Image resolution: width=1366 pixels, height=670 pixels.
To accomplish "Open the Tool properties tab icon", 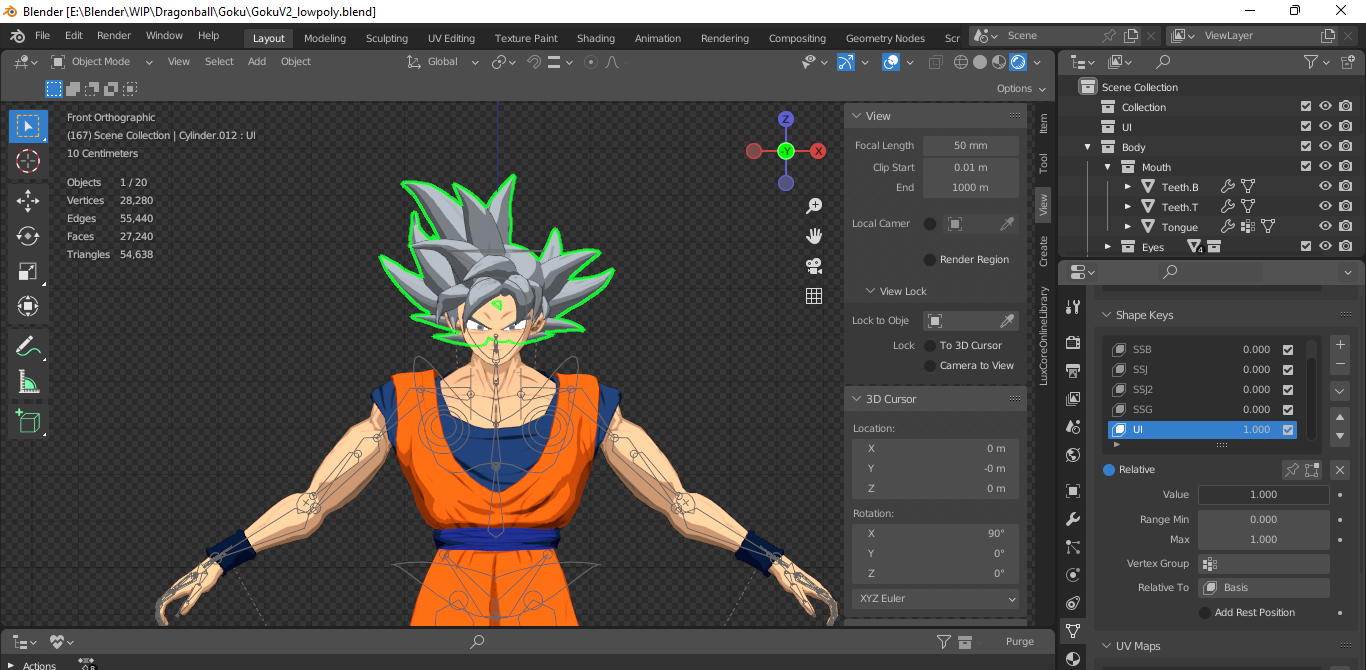I will tap(1073, 307).
